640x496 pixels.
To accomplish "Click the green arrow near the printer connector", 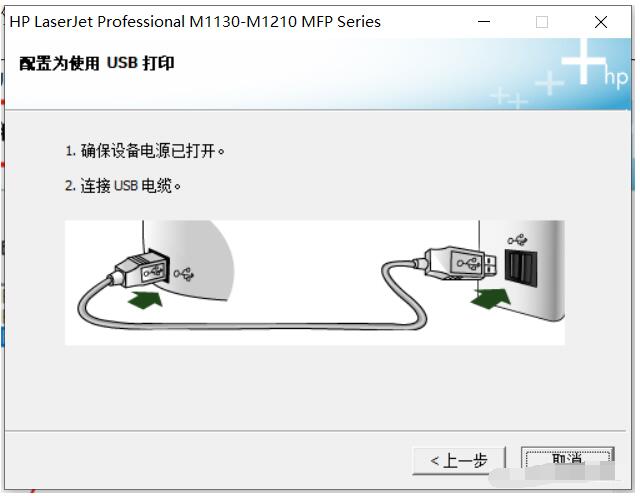I will pos(146,300).
